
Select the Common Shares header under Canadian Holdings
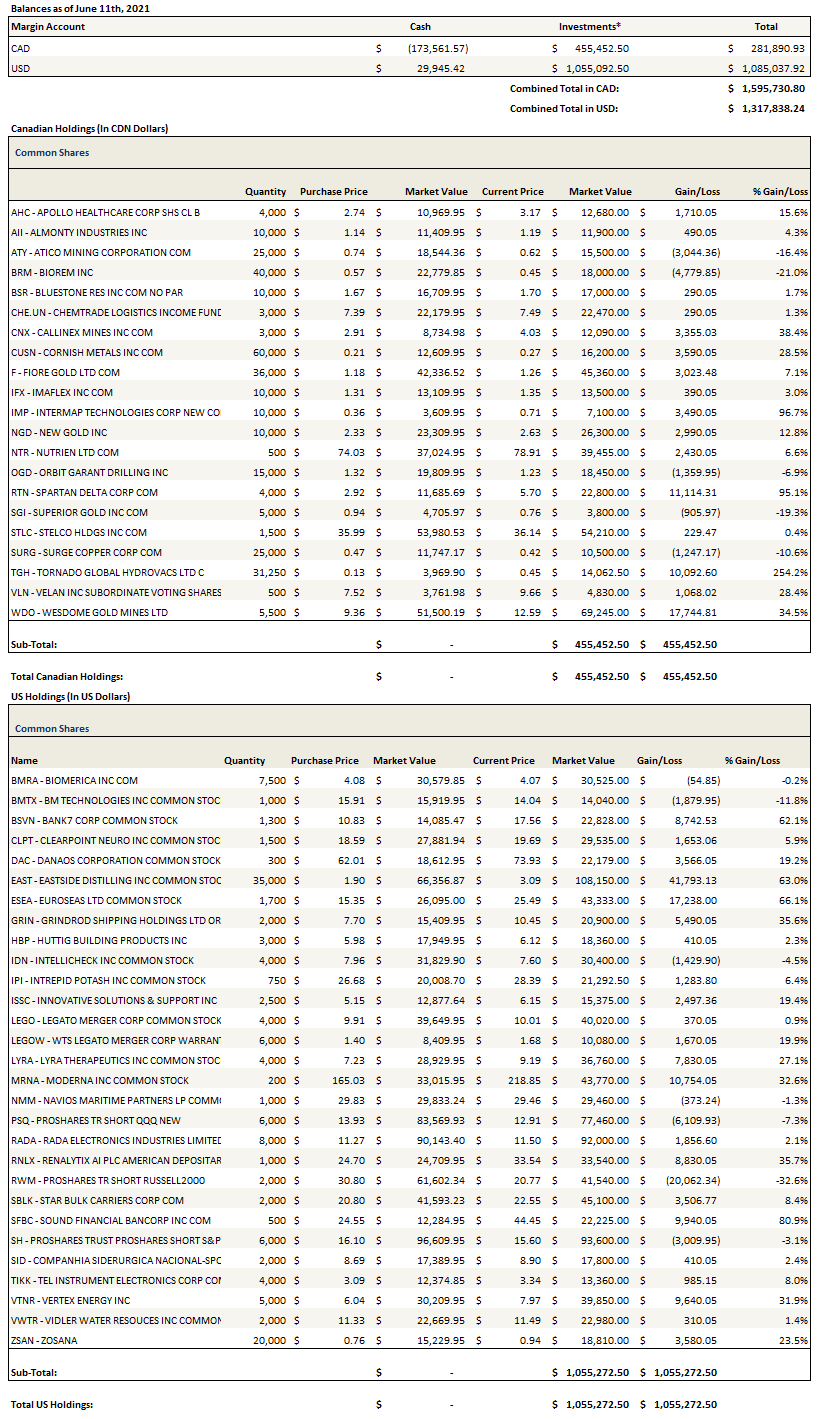(52, 153)
